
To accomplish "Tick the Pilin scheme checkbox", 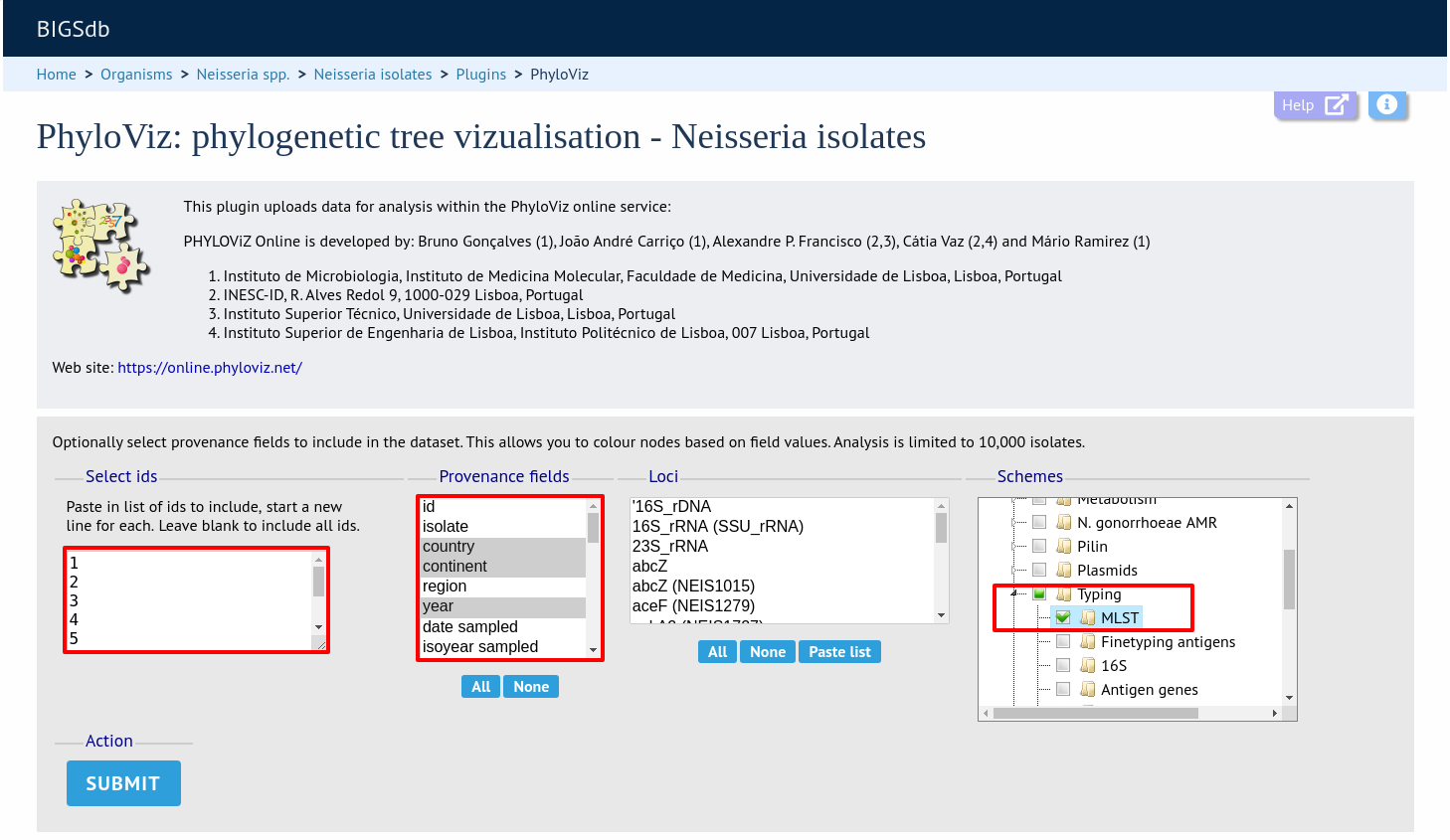I will click(x=1039, y=546).
